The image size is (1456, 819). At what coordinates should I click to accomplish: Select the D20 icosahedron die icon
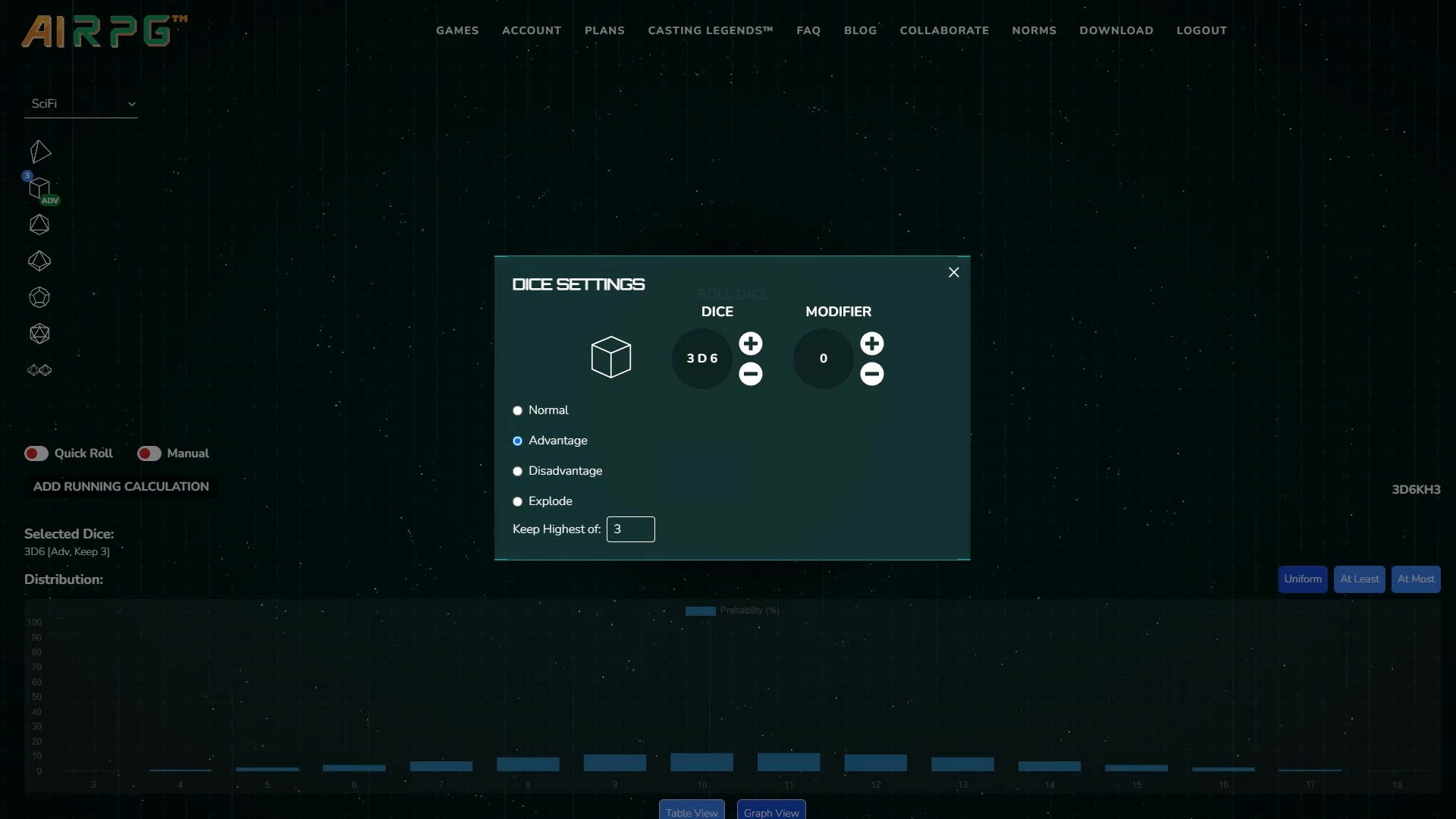[39, 334]
